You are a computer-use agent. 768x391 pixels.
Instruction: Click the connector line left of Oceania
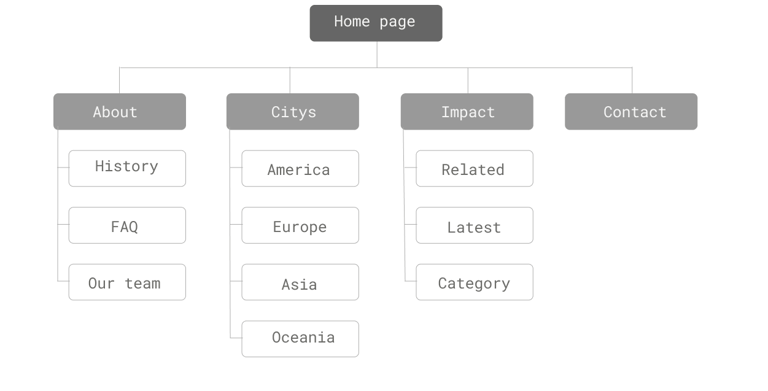(236, 338)
